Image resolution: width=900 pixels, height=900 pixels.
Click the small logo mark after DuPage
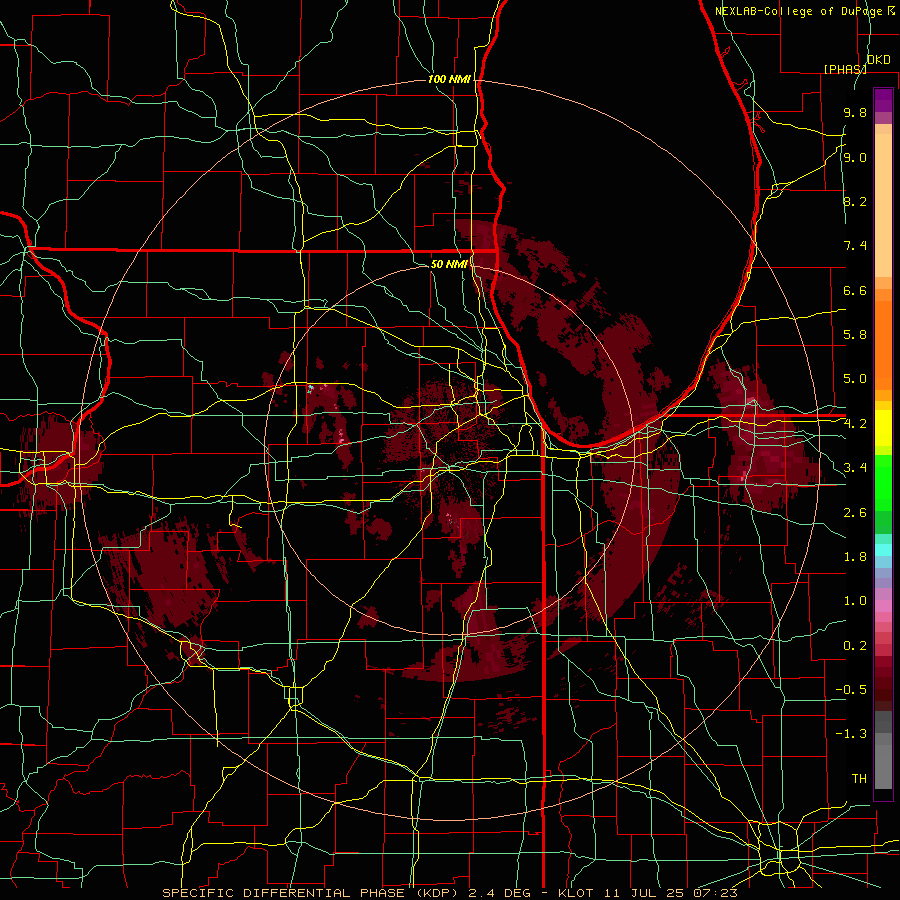891,11
